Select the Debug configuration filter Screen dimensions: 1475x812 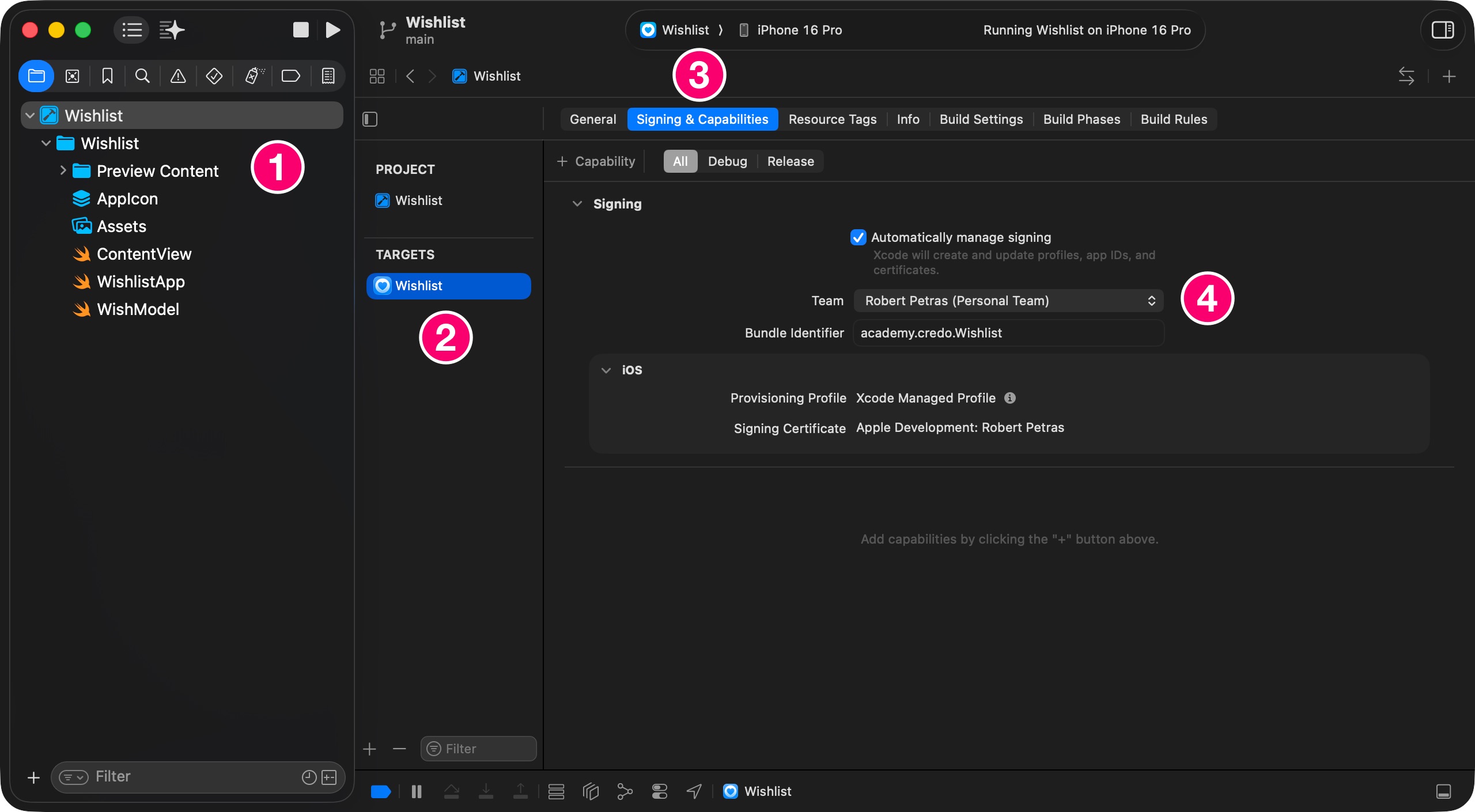point(727,161)
